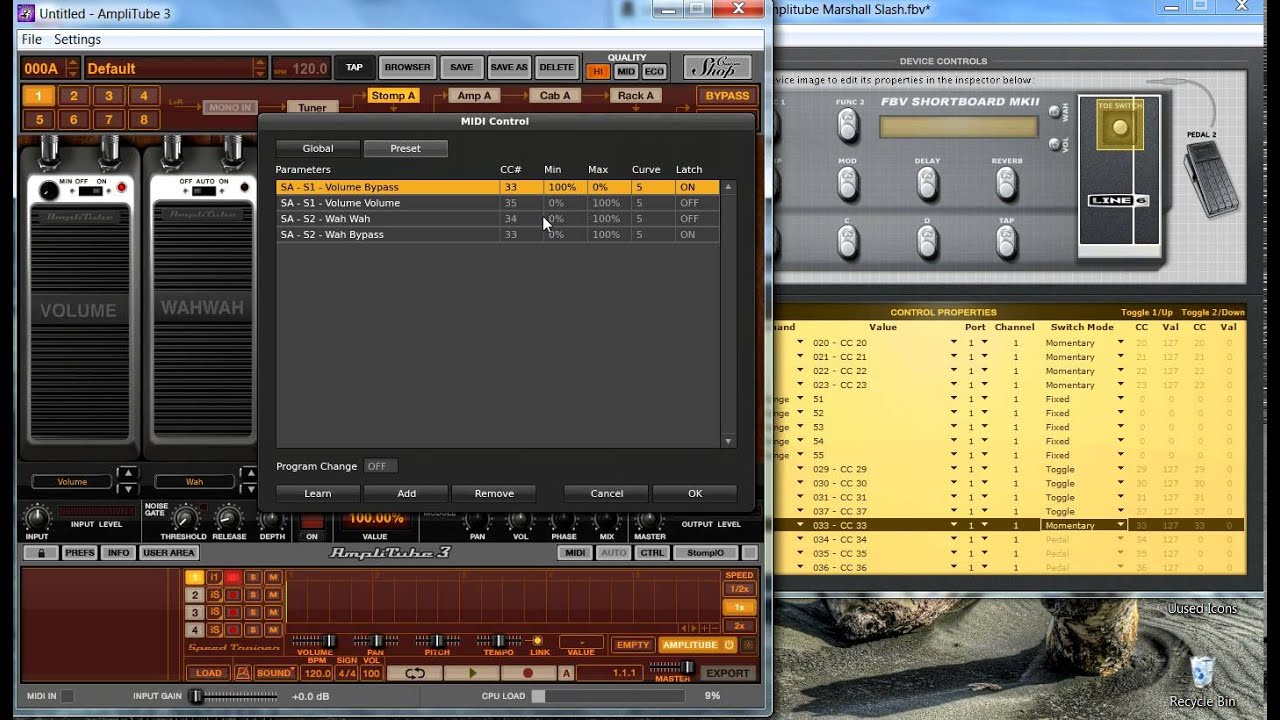Toggle the BYPASS button
This screenshot has width=1280, height=720.
coord(727,96)
